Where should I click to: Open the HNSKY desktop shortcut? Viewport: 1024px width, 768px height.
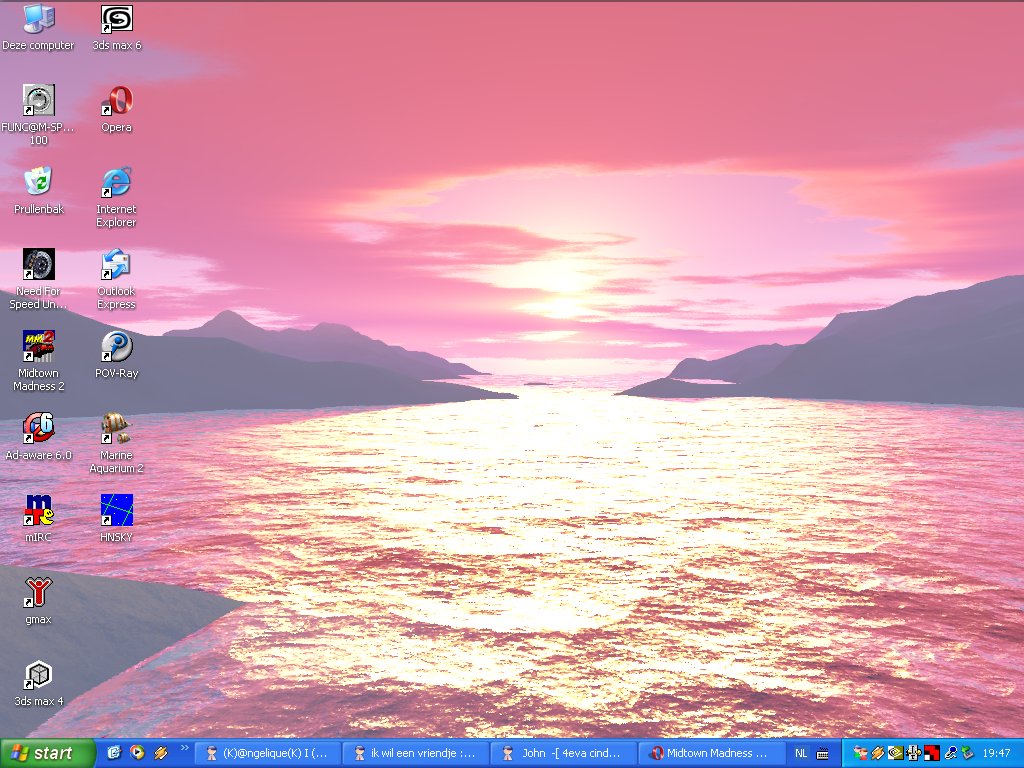(x=117, y=511)
